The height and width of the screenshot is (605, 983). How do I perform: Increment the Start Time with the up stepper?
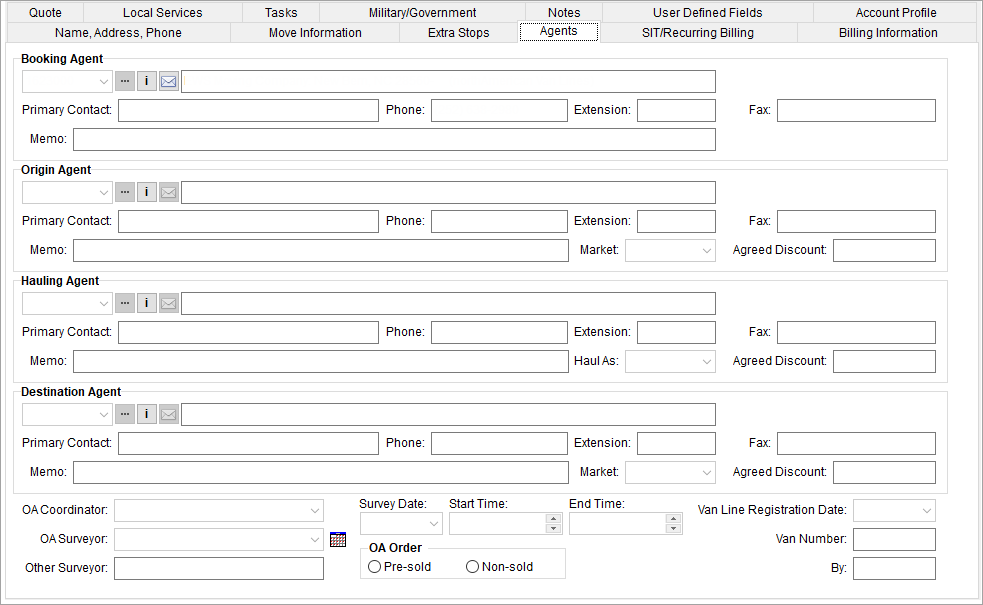pyautogui.click(x=552, y=518)
